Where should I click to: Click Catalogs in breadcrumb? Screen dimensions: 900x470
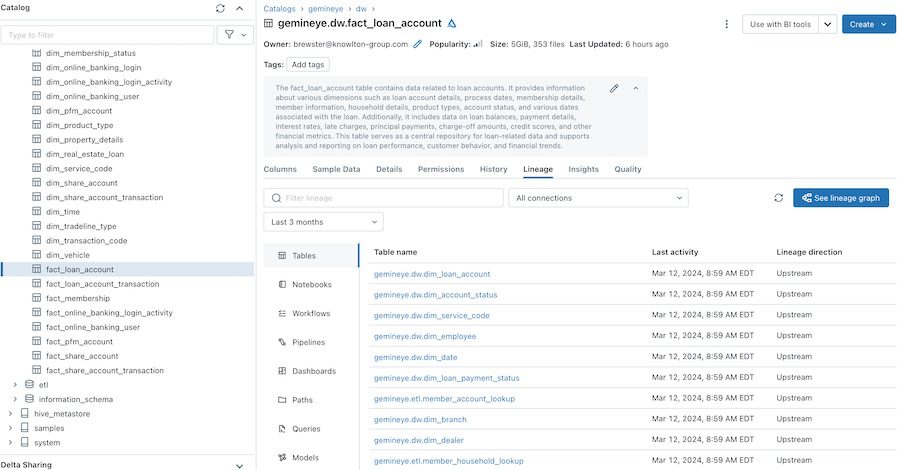pyautogui.click(x=280, y=9)
